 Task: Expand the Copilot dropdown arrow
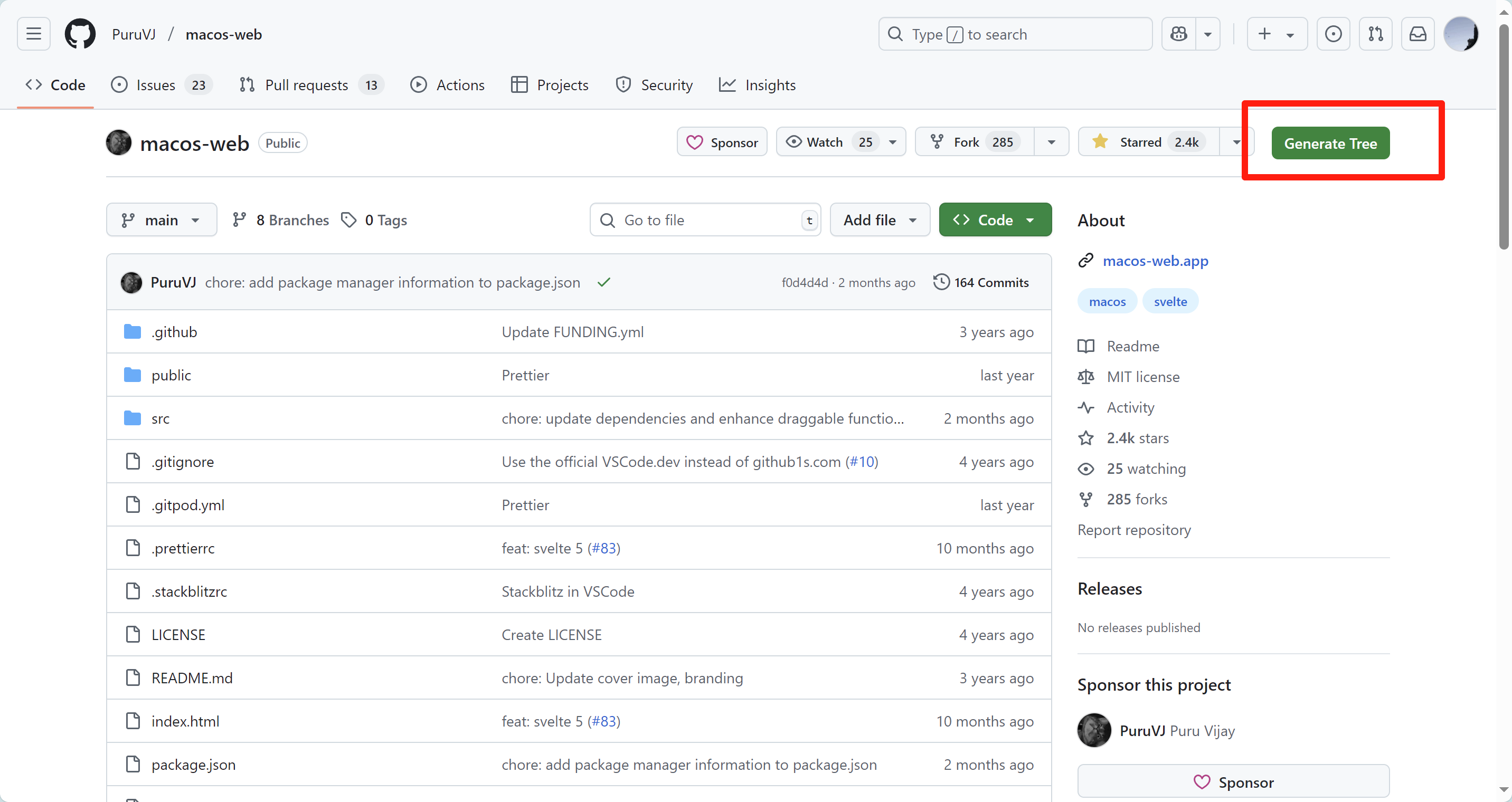pyautogui.click(x=1208, y=34)
